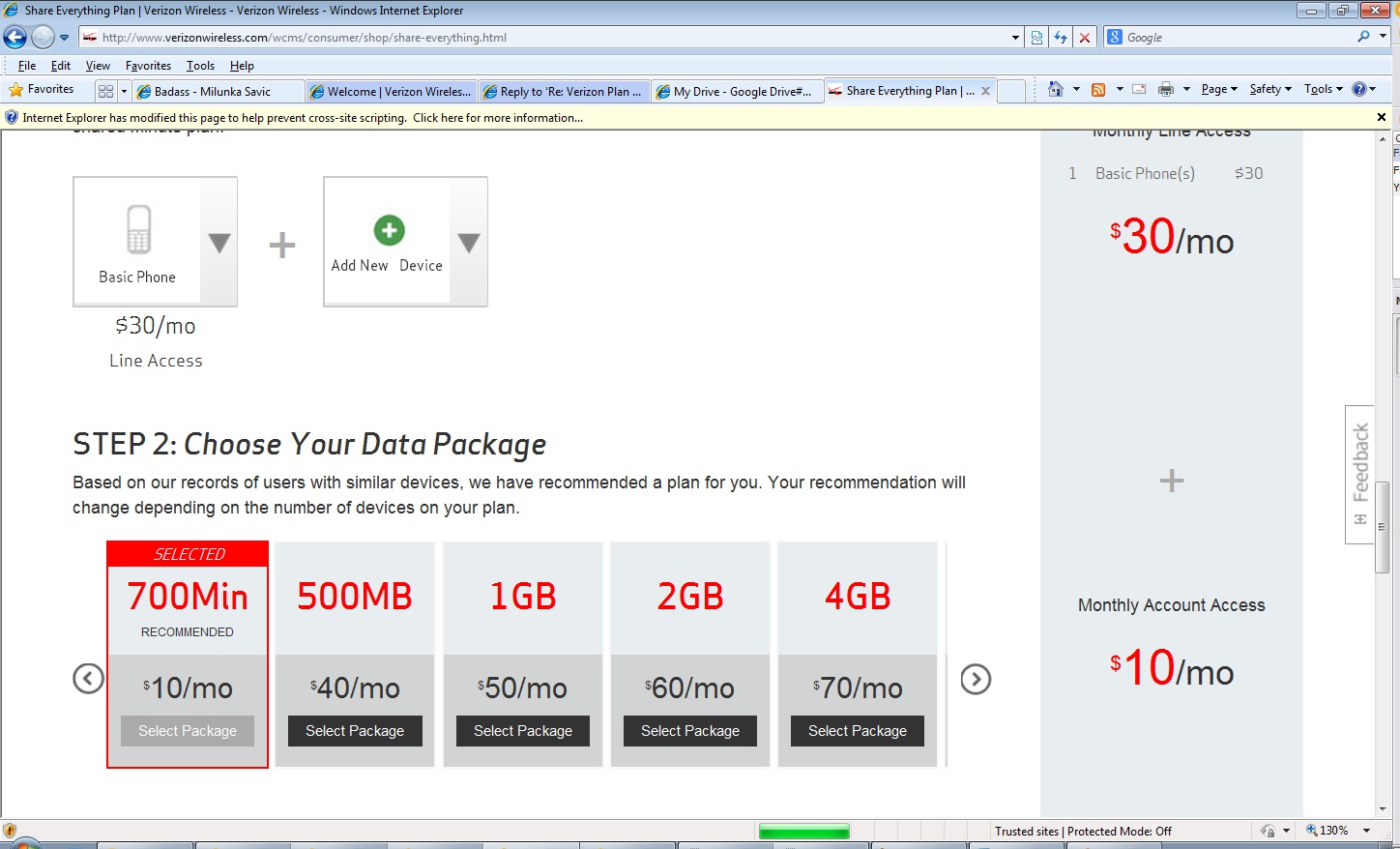1400x849 pixels.
Task: Switch to Badass - Milunka Savic tab
Action: (x=218, y=91)
